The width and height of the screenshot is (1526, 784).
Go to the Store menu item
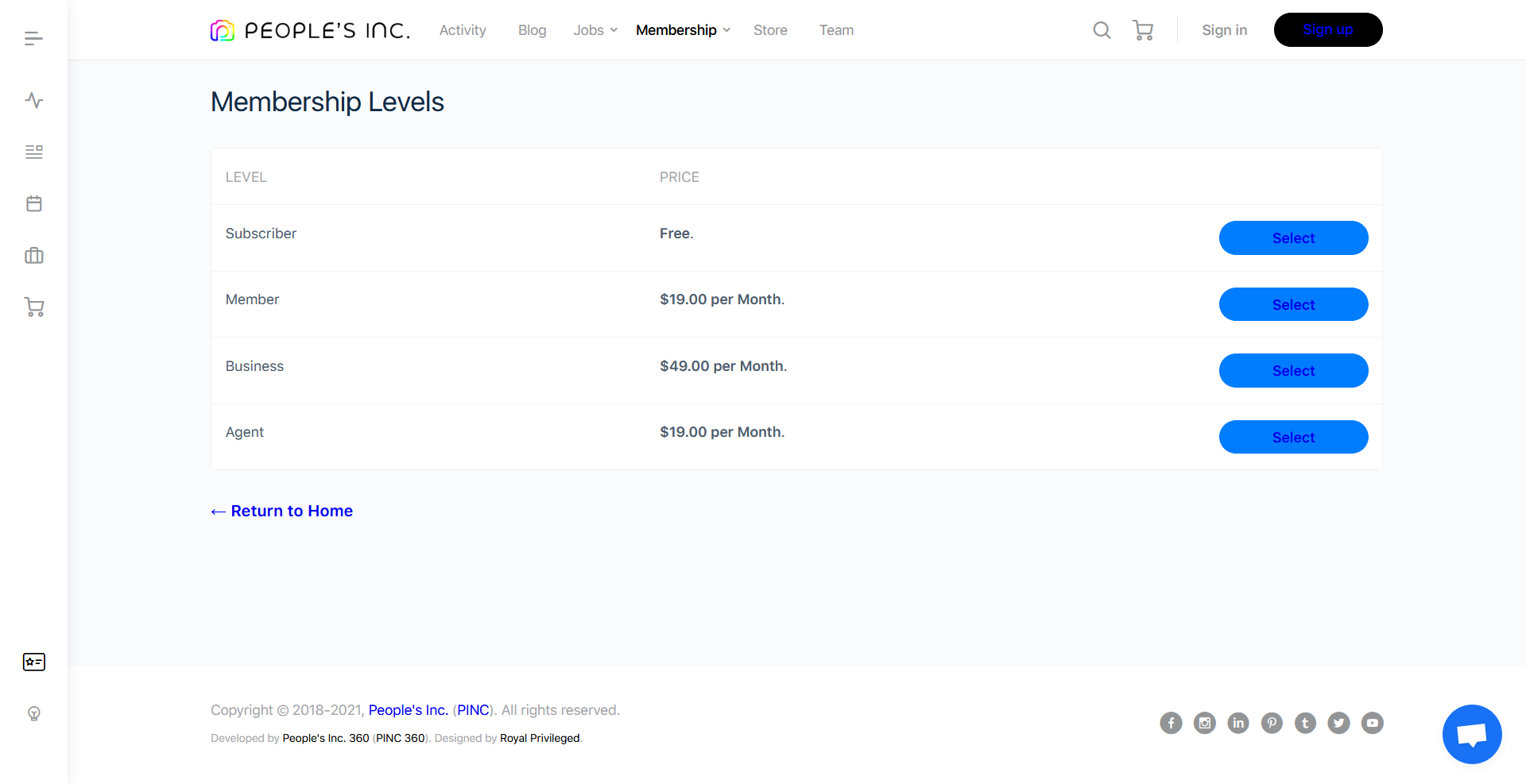click(770, 30)
